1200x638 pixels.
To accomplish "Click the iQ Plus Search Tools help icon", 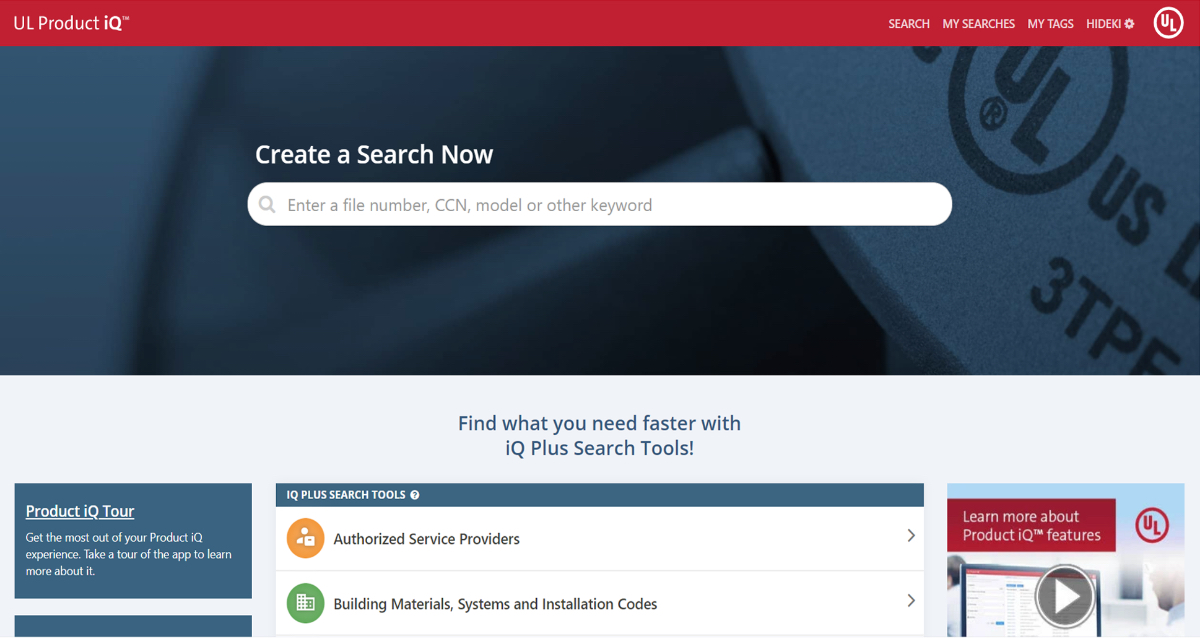I will (x=415, y=495).
